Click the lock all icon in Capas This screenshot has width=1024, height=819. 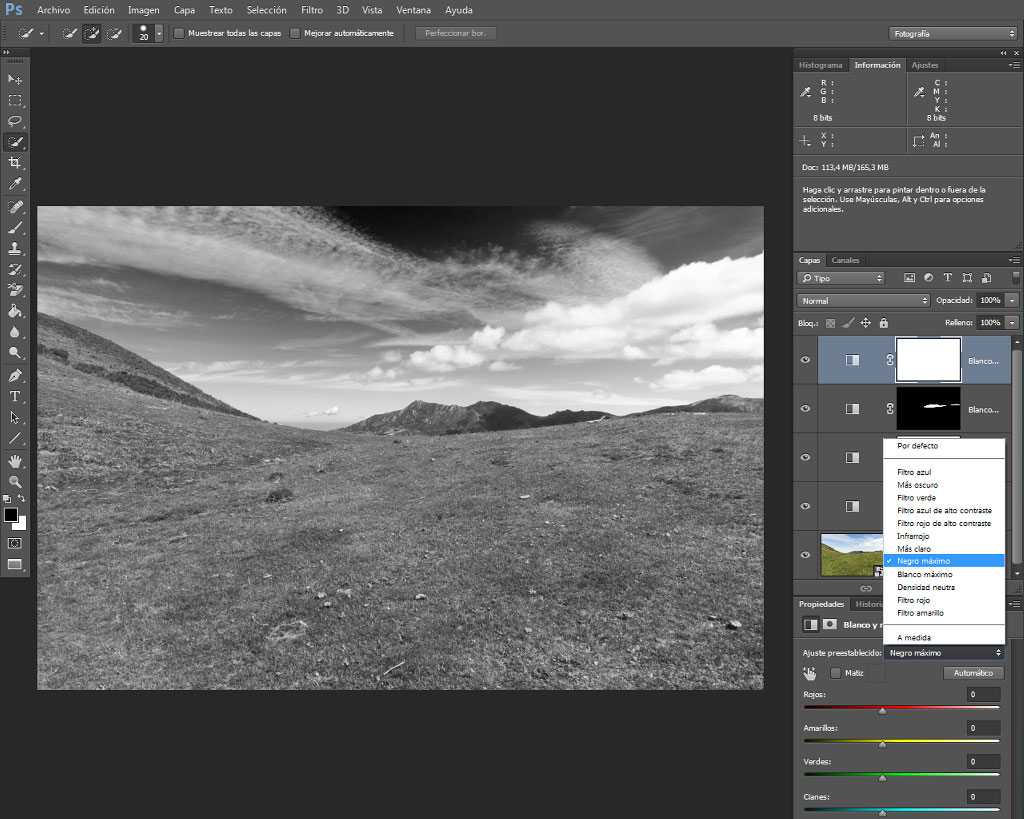pyautogui.click(x=884, y=323)
